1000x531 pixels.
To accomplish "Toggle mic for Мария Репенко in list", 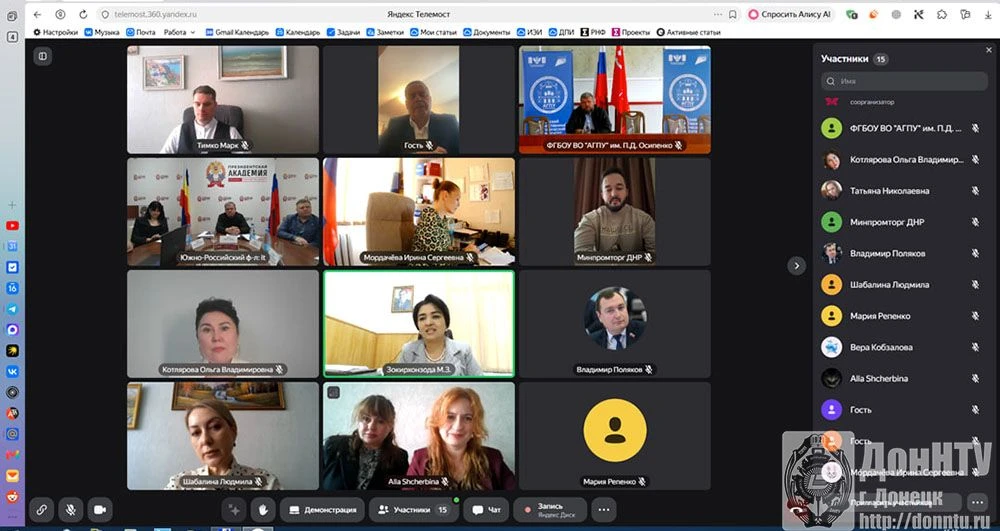I will tap(975, 316).
